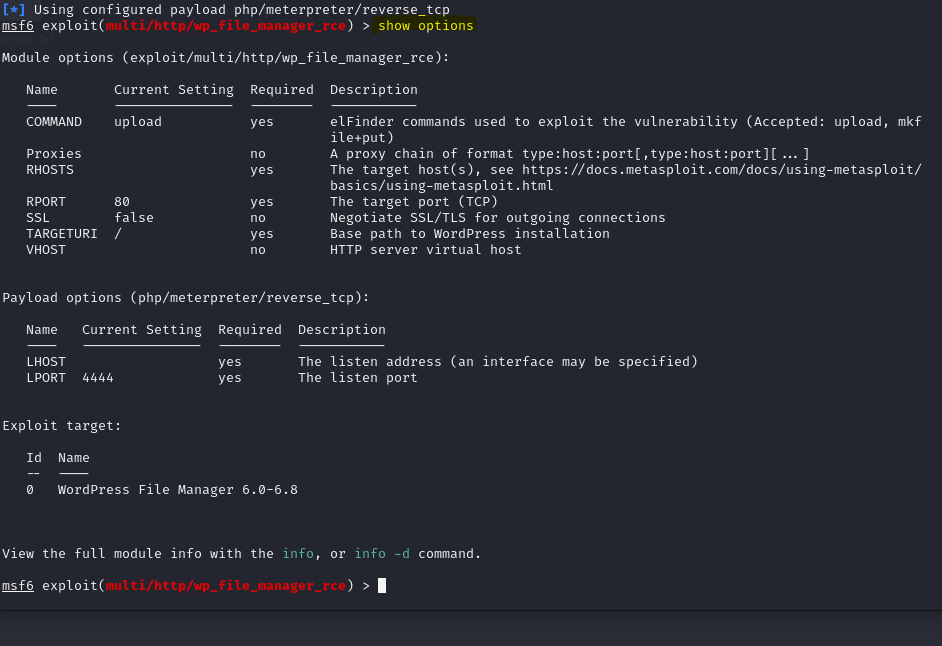Image resolution: width=942 pixels, height=646 pixels.
Task: Click the SSL value 'false'
Action: pos(134,218)
